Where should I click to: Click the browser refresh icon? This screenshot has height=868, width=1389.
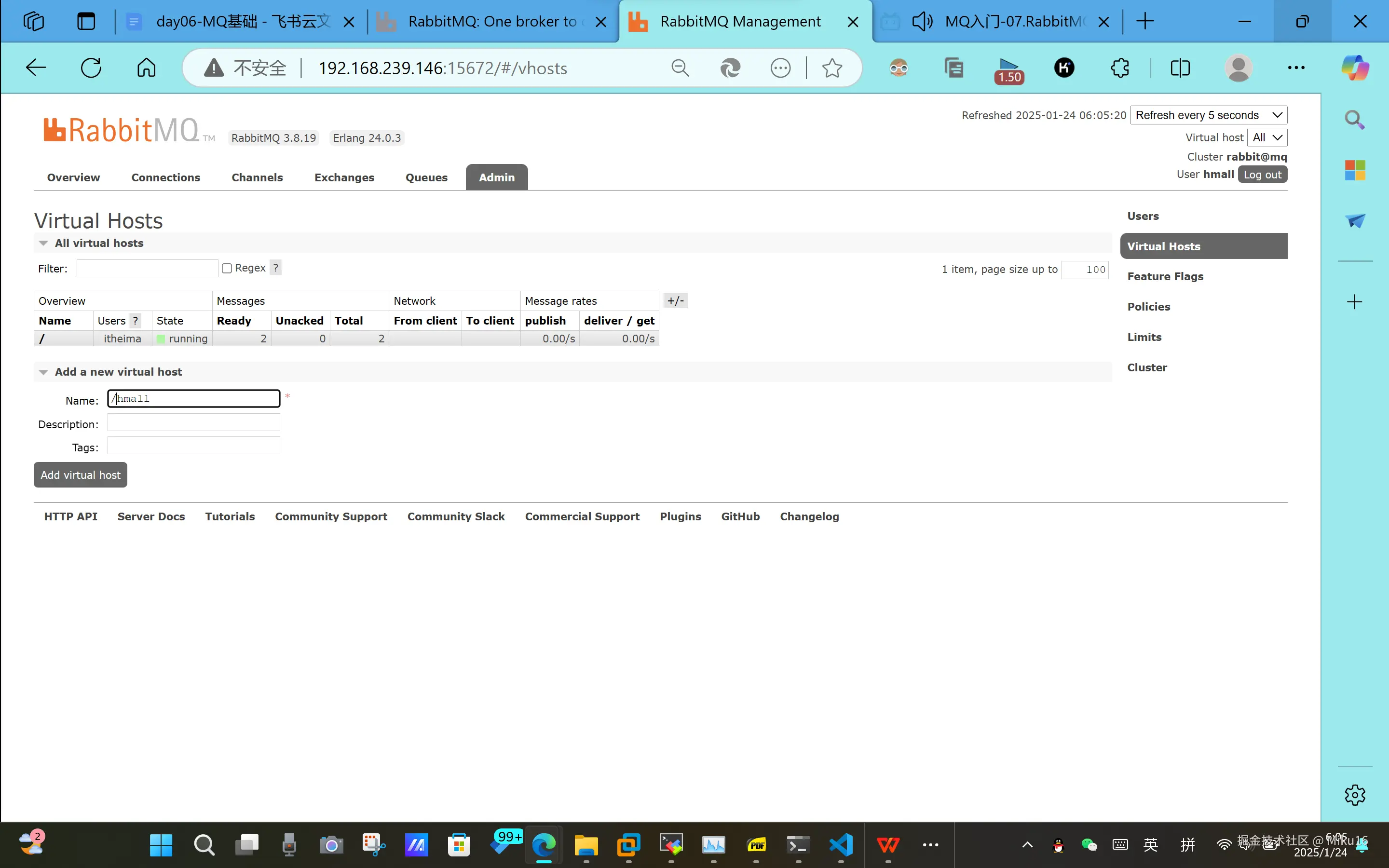tap(91, 68)
